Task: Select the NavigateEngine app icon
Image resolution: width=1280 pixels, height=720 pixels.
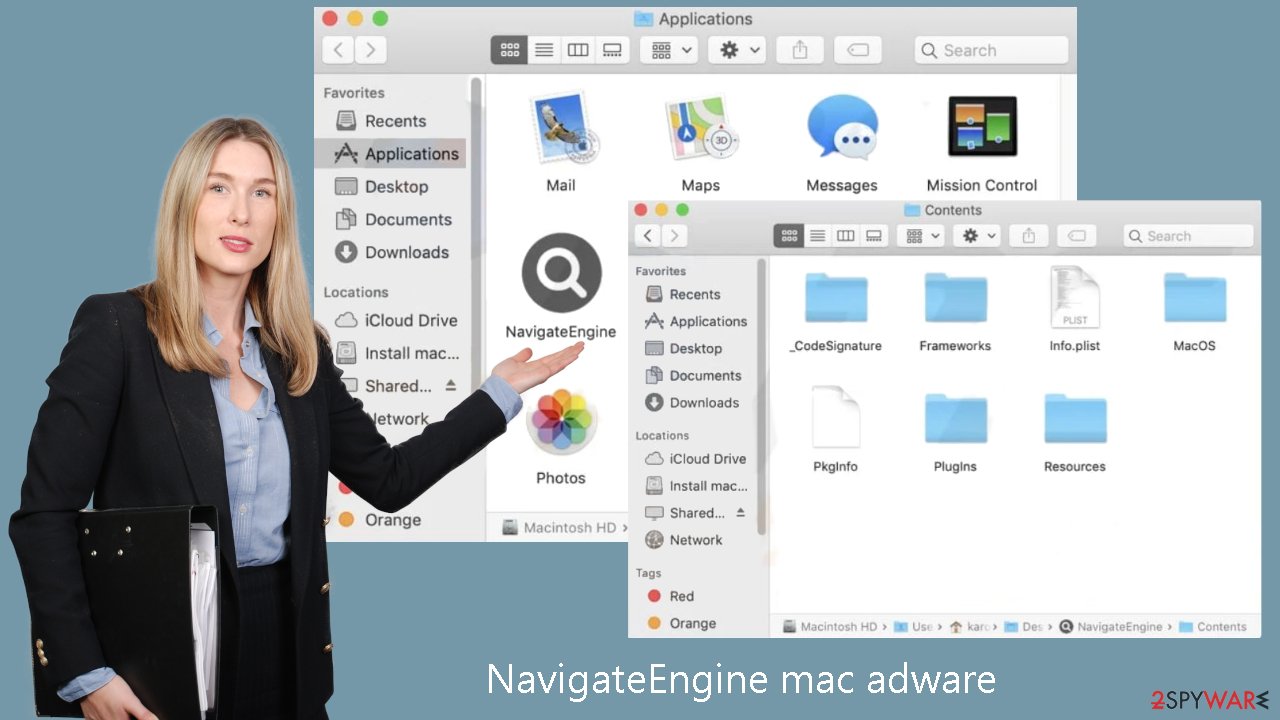Action: point(561,273)
